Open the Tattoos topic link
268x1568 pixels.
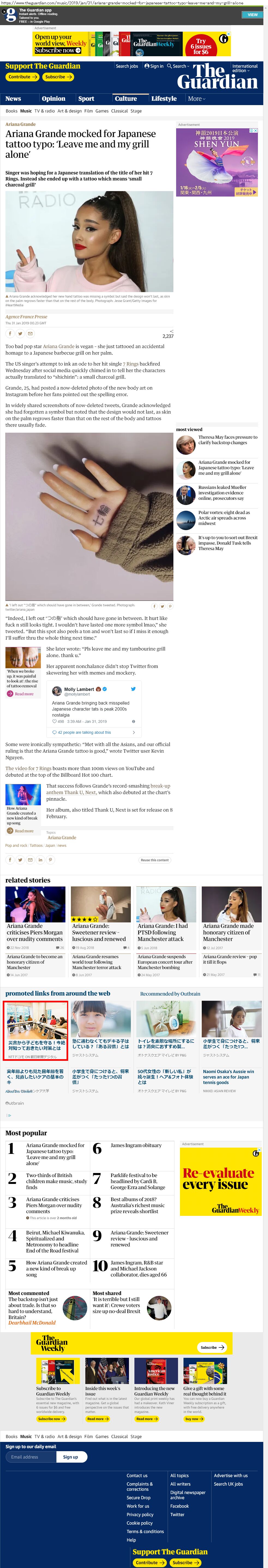coord(36,845)
